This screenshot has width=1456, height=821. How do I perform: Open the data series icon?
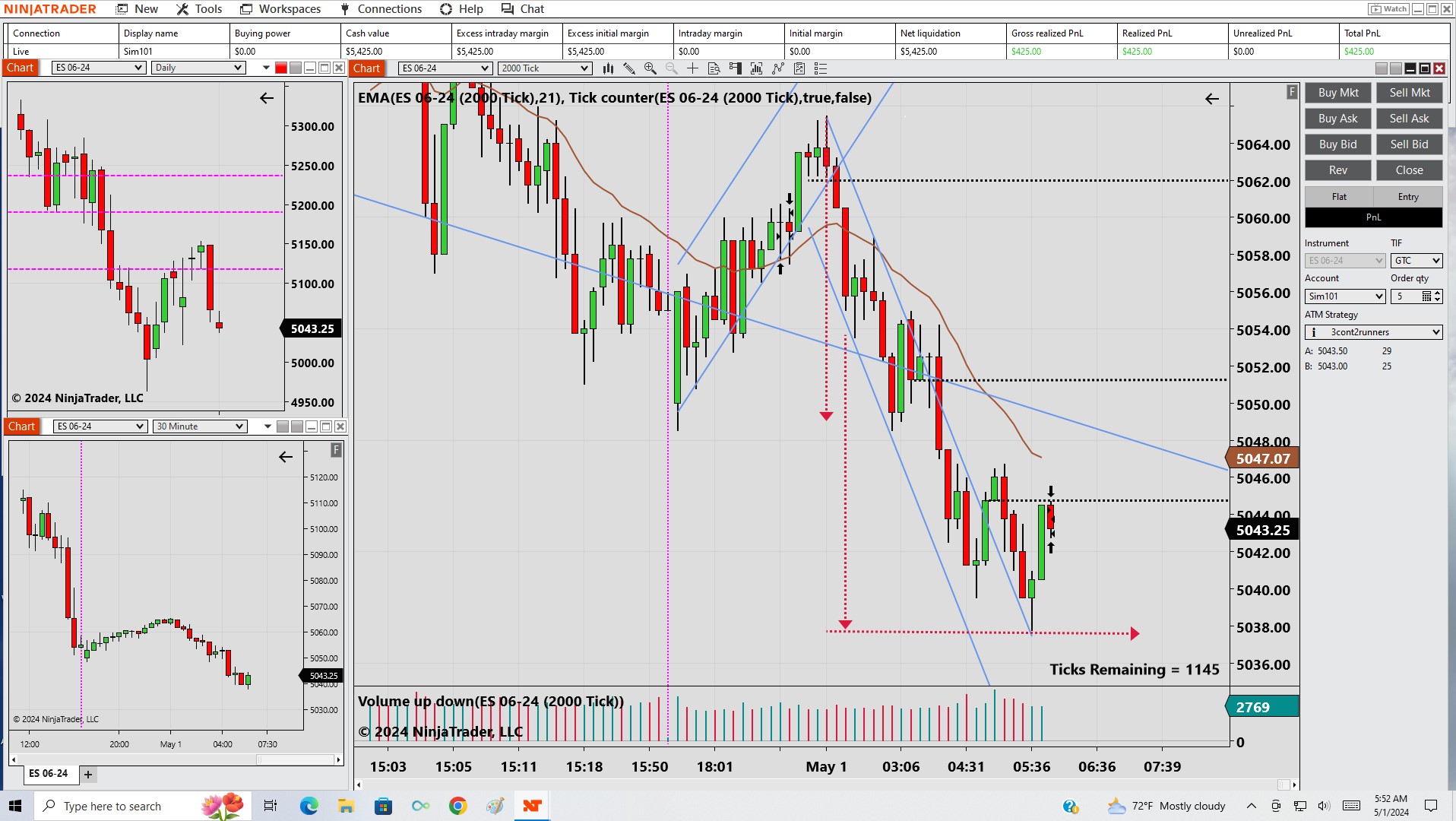tap(757, 68)
